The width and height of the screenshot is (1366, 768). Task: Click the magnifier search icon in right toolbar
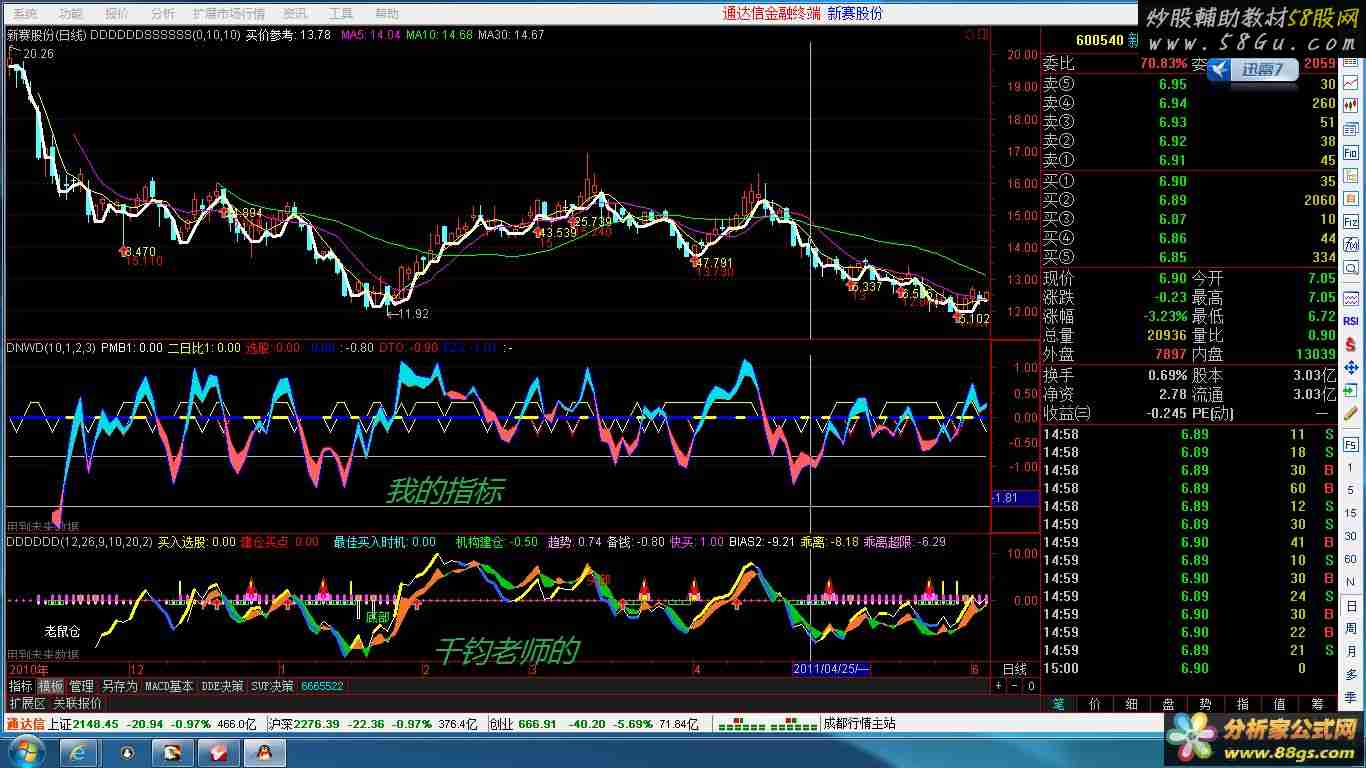(x=1351, y=267)
